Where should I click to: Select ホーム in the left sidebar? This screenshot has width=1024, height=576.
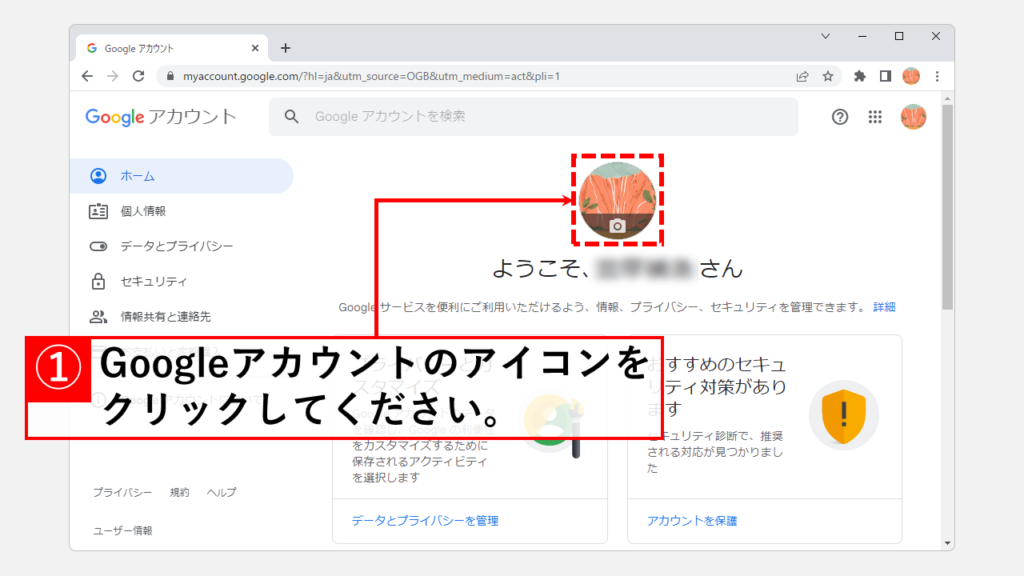[137, 176]
